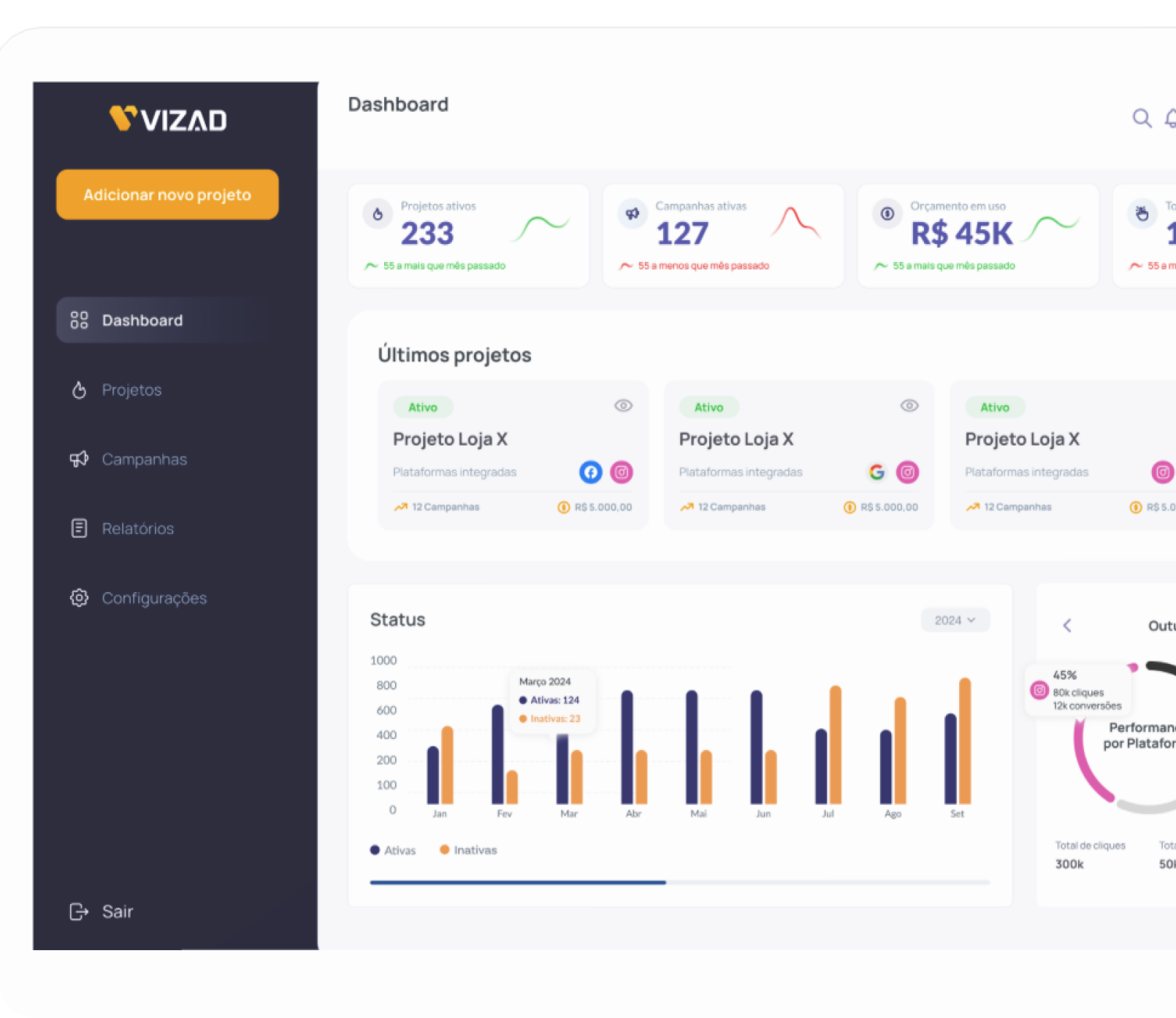The image size is (1176, 1018).
Task: Click the Google platform icon on the second project
Action: click(877, 472)
